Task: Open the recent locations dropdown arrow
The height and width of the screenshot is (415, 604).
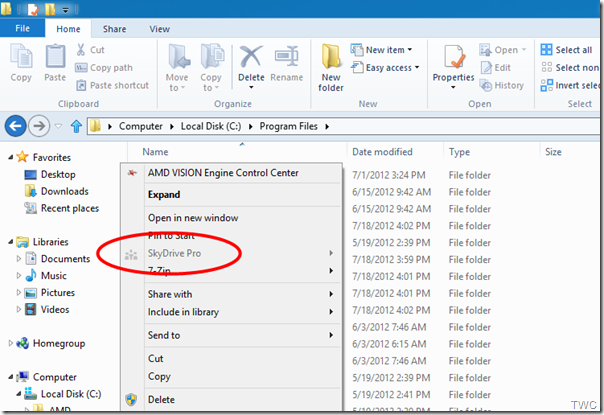Action: (58, 126)
